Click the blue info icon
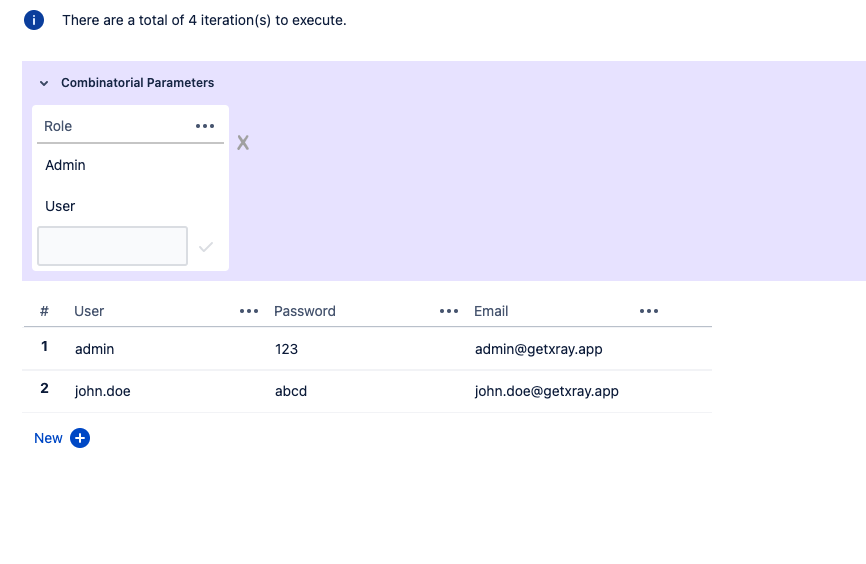Viewport: 866px width, 564px height. point(34,20)
